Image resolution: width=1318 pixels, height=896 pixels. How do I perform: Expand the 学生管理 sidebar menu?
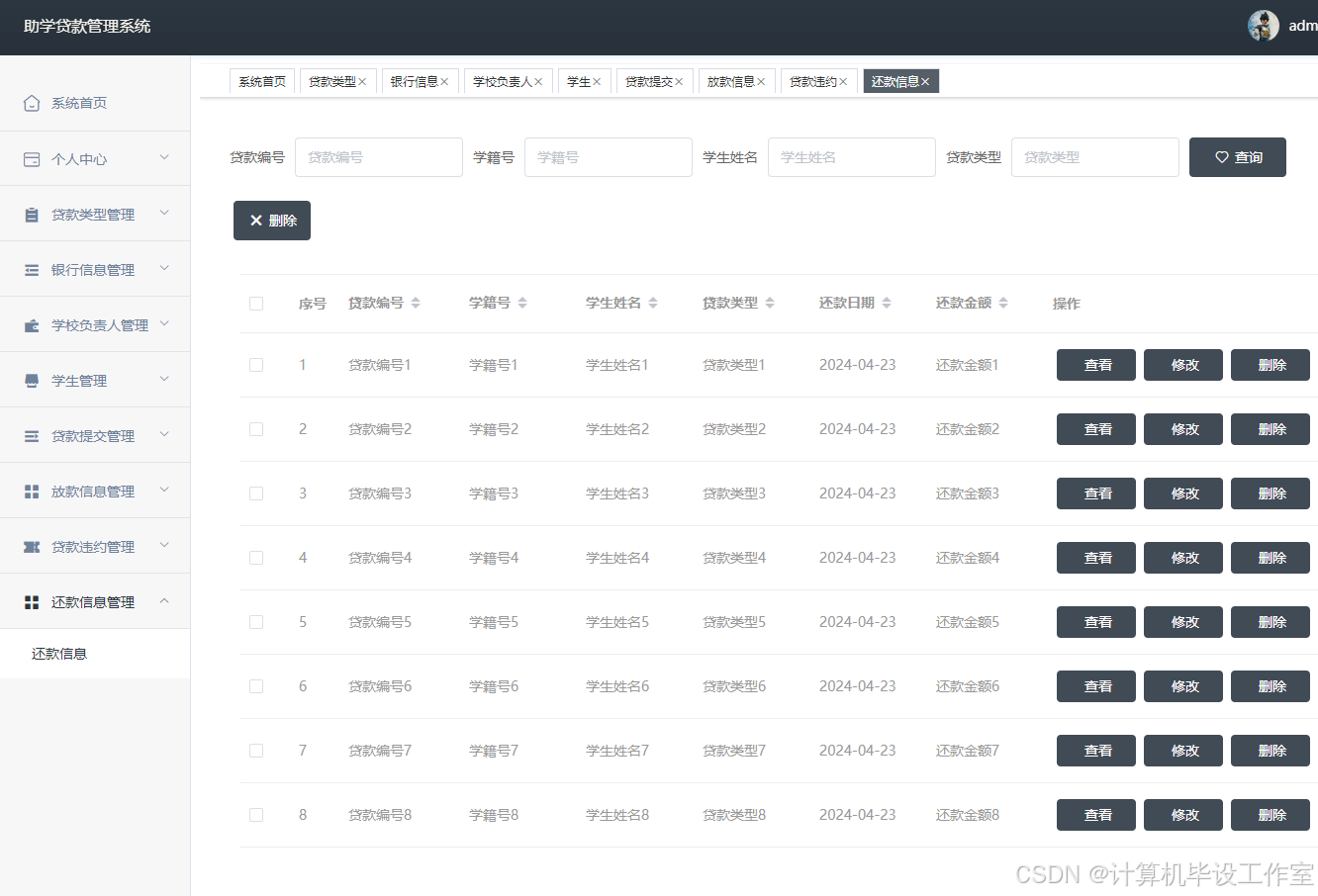[x=164, y=379]
